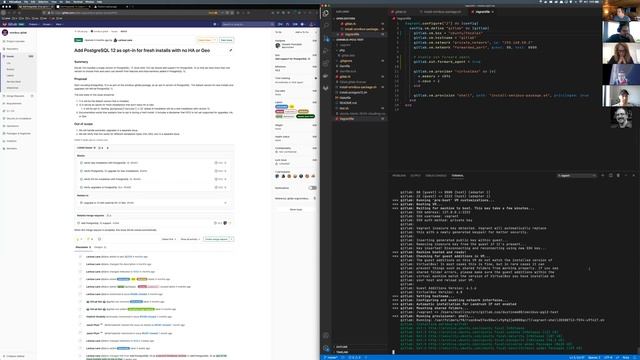Expand the TIMELINE section in VS Code explorer
This screenshot has width=640, height=360.
(x=342, y=352)
